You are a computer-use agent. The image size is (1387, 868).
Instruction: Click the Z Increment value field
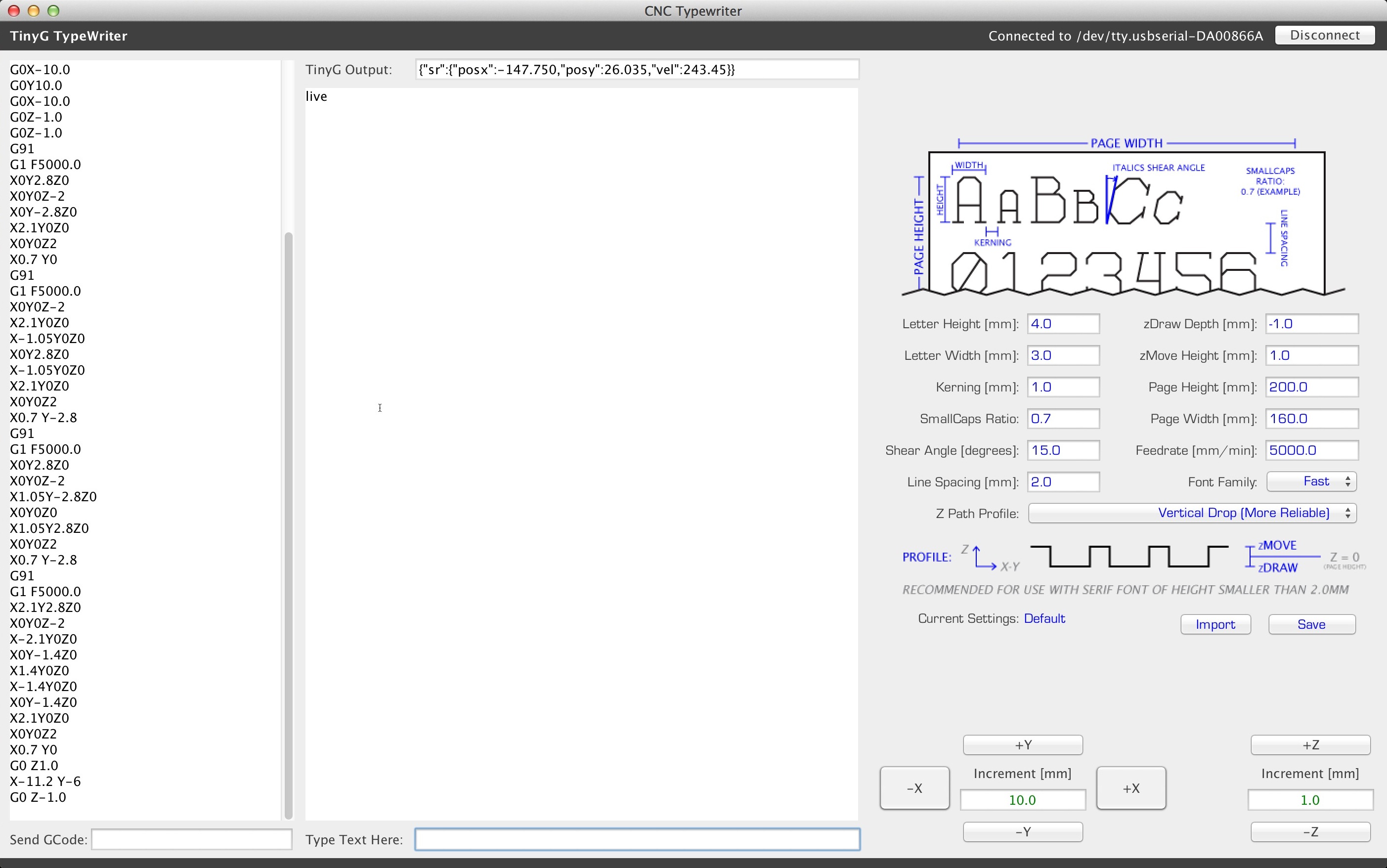tap(1310, 800)
